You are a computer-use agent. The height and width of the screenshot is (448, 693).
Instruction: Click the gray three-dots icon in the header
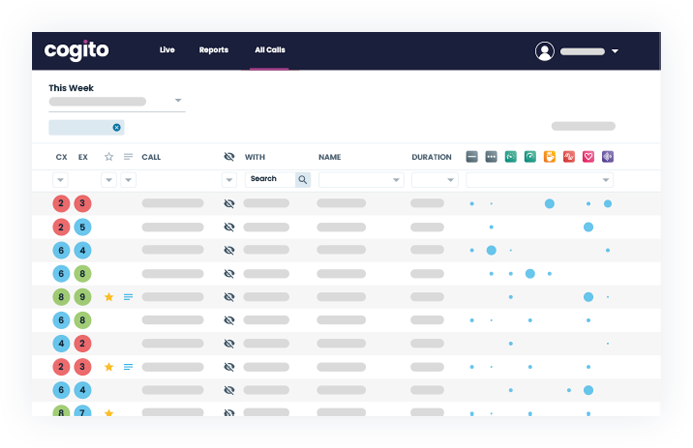tap(491, 157)
